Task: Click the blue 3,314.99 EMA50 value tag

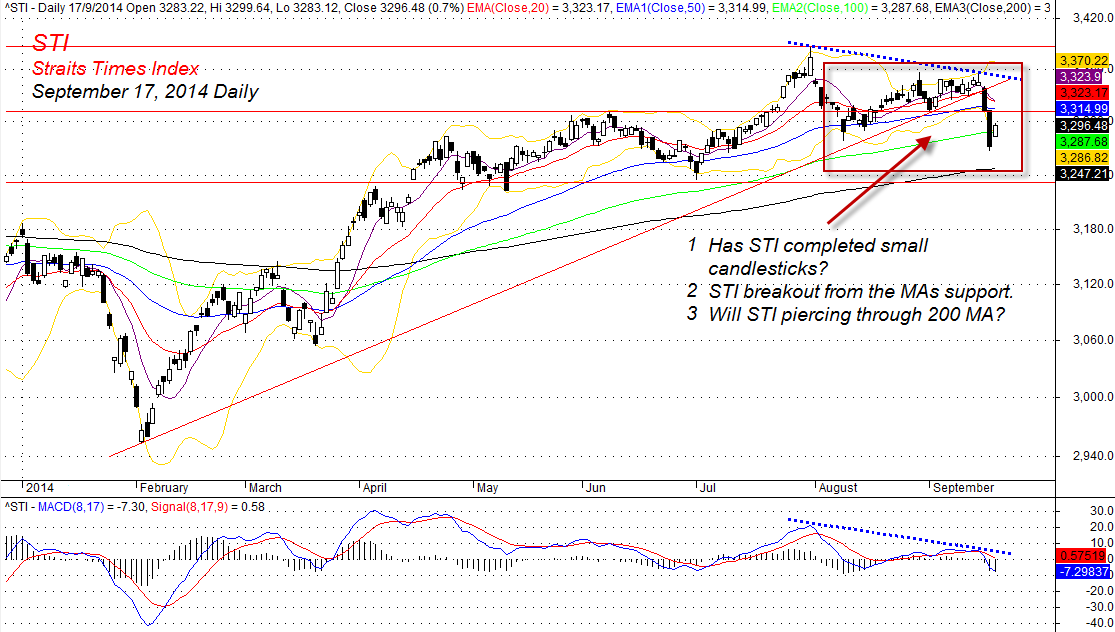Action: click(x=1083, y=109)
